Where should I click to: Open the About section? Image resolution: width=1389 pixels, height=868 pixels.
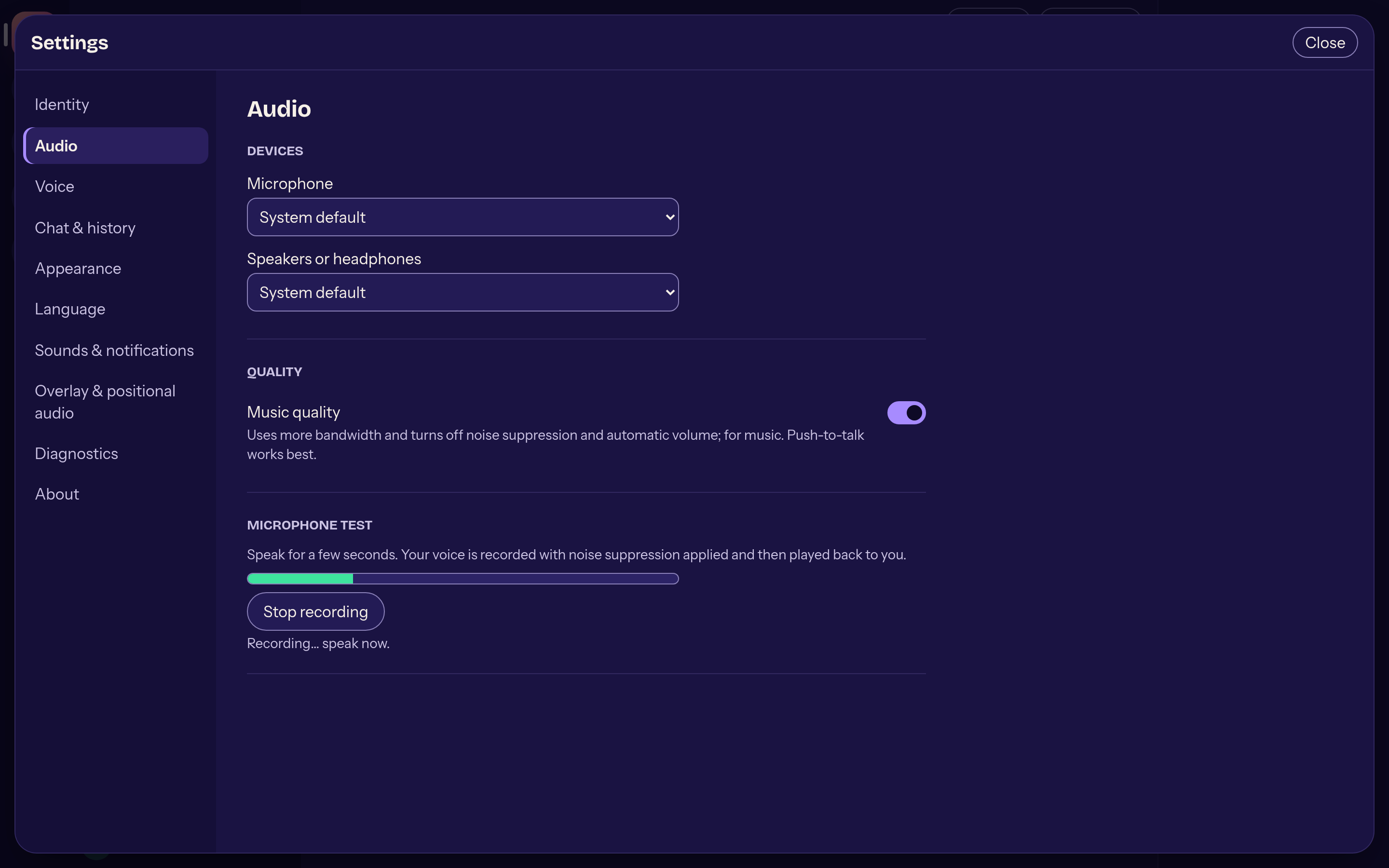click(x=115, y=494)
